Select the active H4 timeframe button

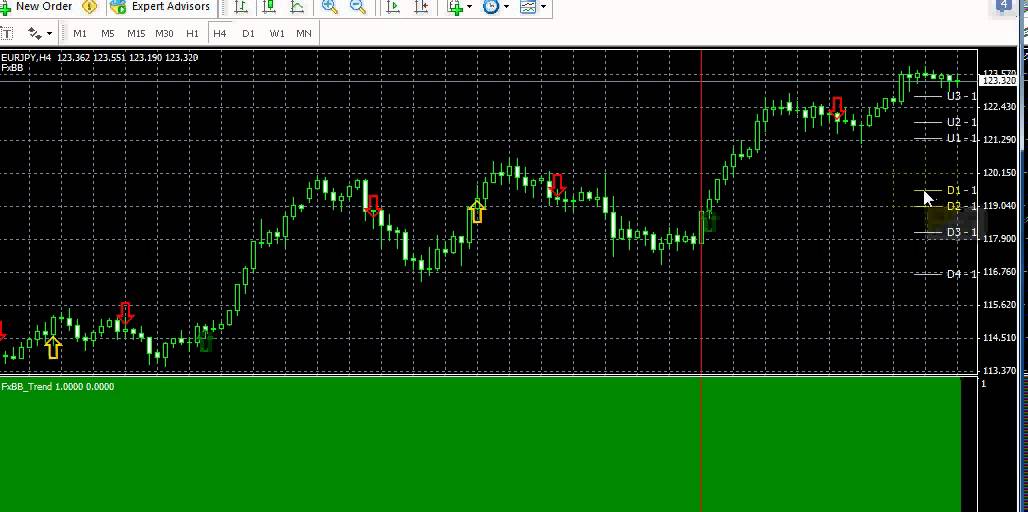pyautogui.click(x=220, y=33)
